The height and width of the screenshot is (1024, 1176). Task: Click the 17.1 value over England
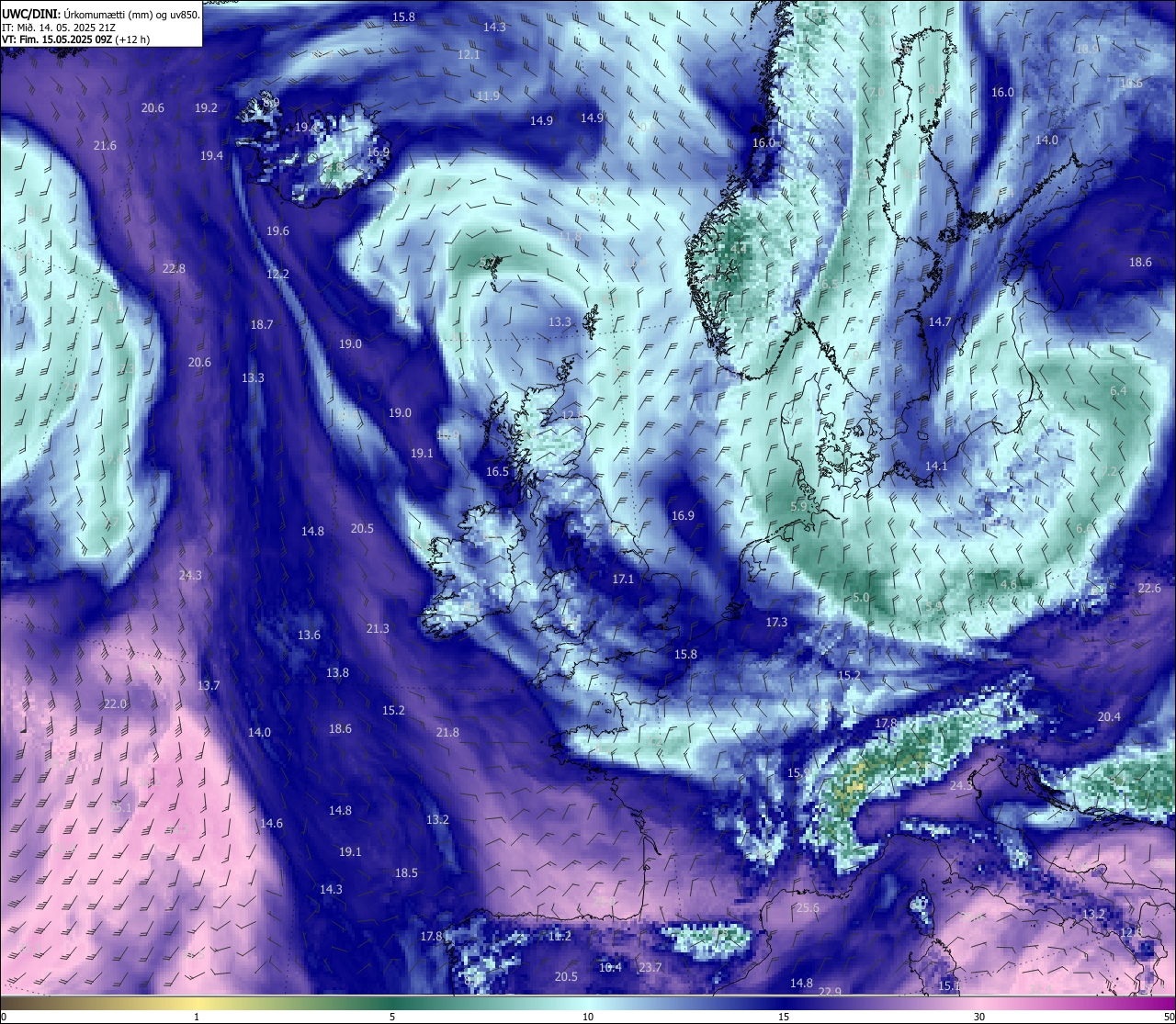(x=623, y=580)
